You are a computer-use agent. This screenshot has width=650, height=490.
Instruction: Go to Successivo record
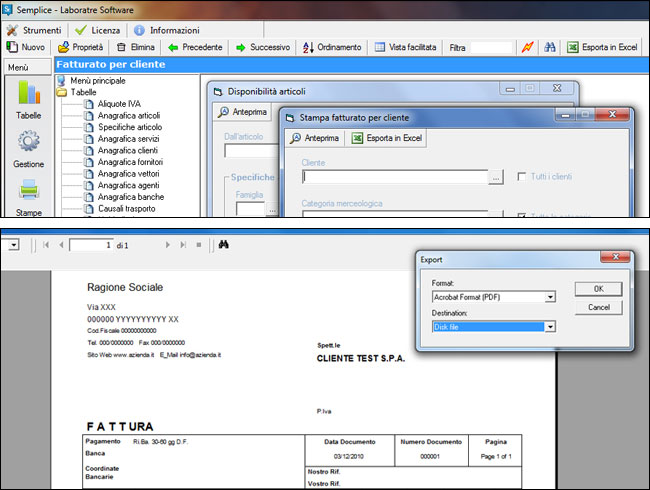click(x=263, y=47)
